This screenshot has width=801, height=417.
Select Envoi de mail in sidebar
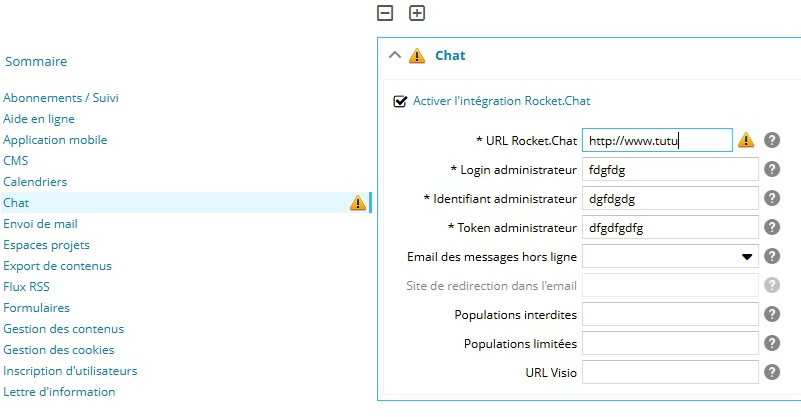(x=40, y=224)
